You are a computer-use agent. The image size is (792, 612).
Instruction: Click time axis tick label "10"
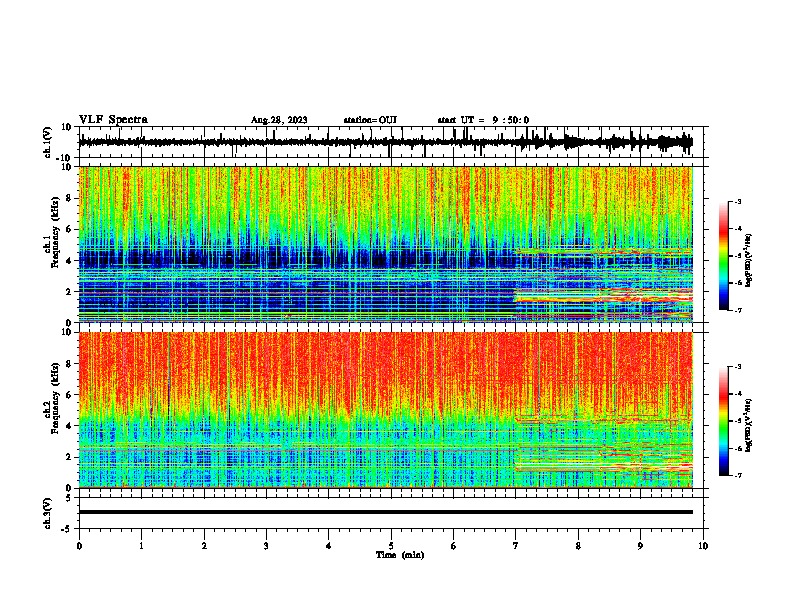(703, 545)
